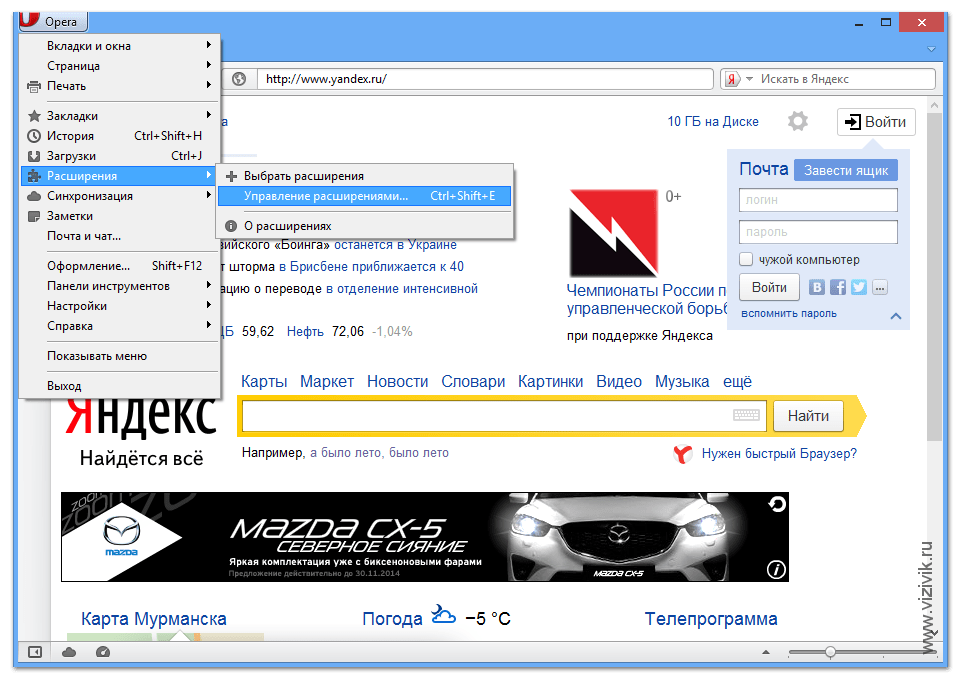
Task: Tick the чужой компьютер checkbox
Action: (746, 260)
